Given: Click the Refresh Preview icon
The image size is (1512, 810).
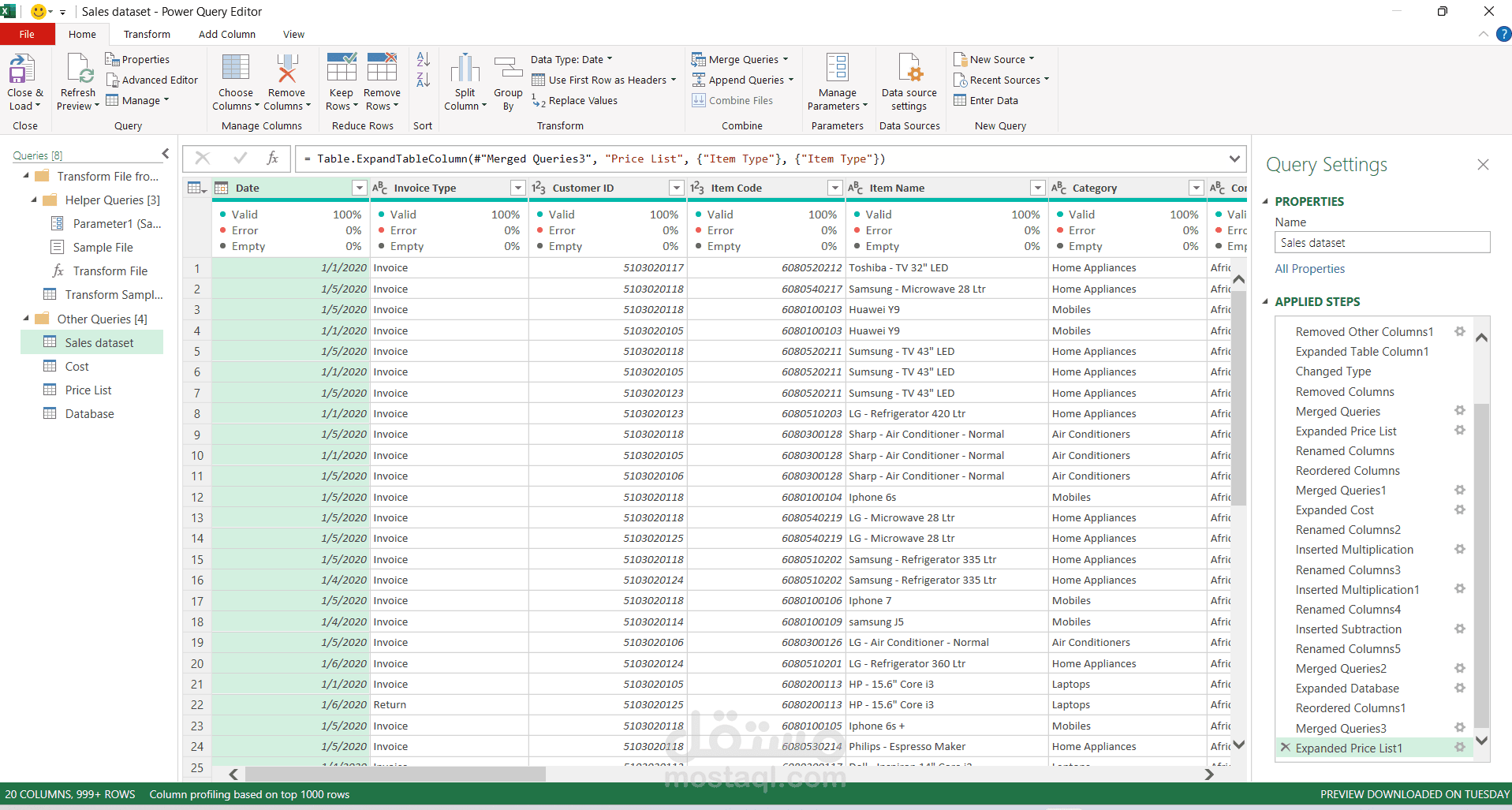Looking at the screenshot, I should click(80, 69).
